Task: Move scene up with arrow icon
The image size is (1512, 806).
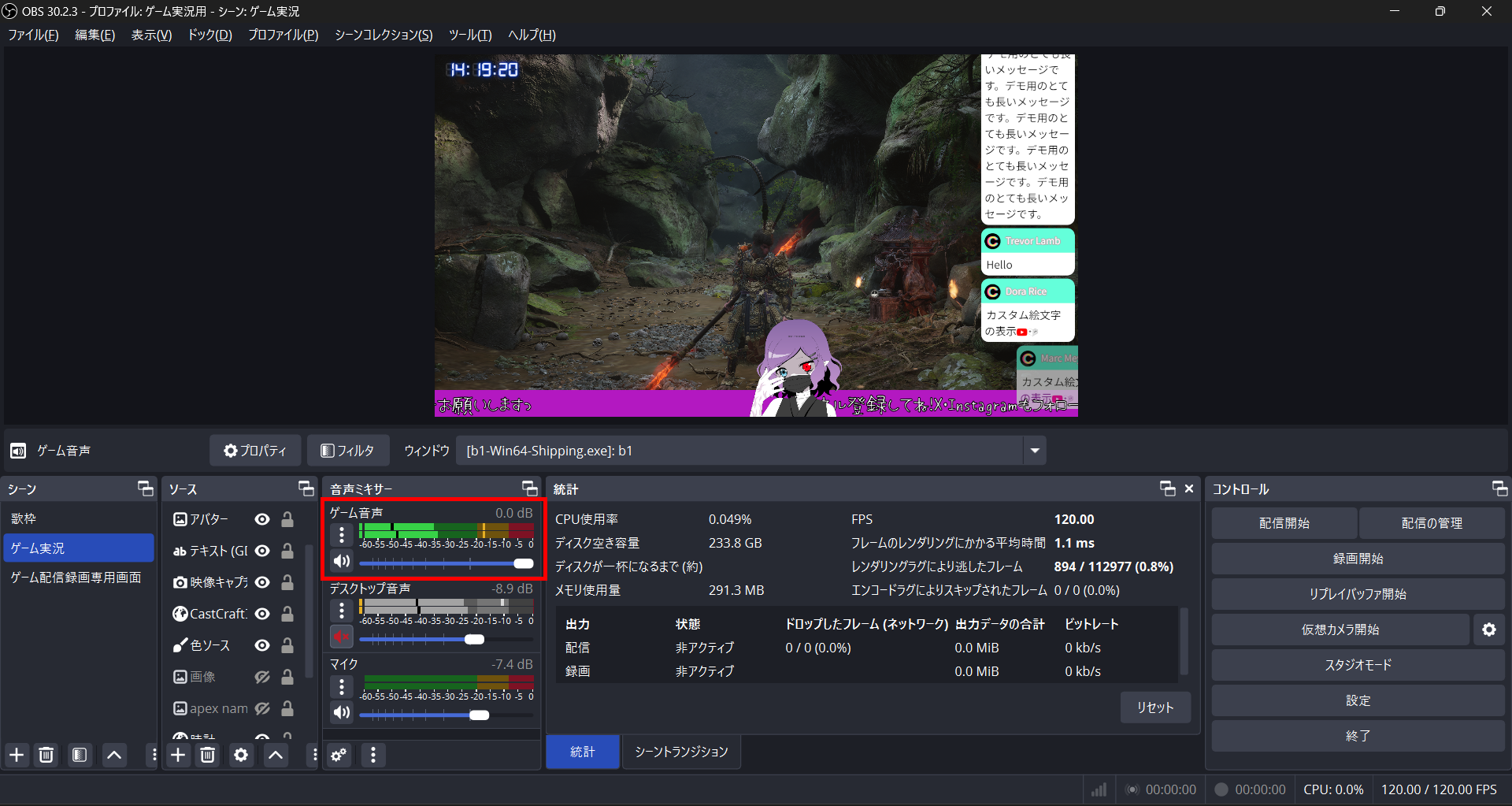Action: pyautogui.click(x=114, y=755)
